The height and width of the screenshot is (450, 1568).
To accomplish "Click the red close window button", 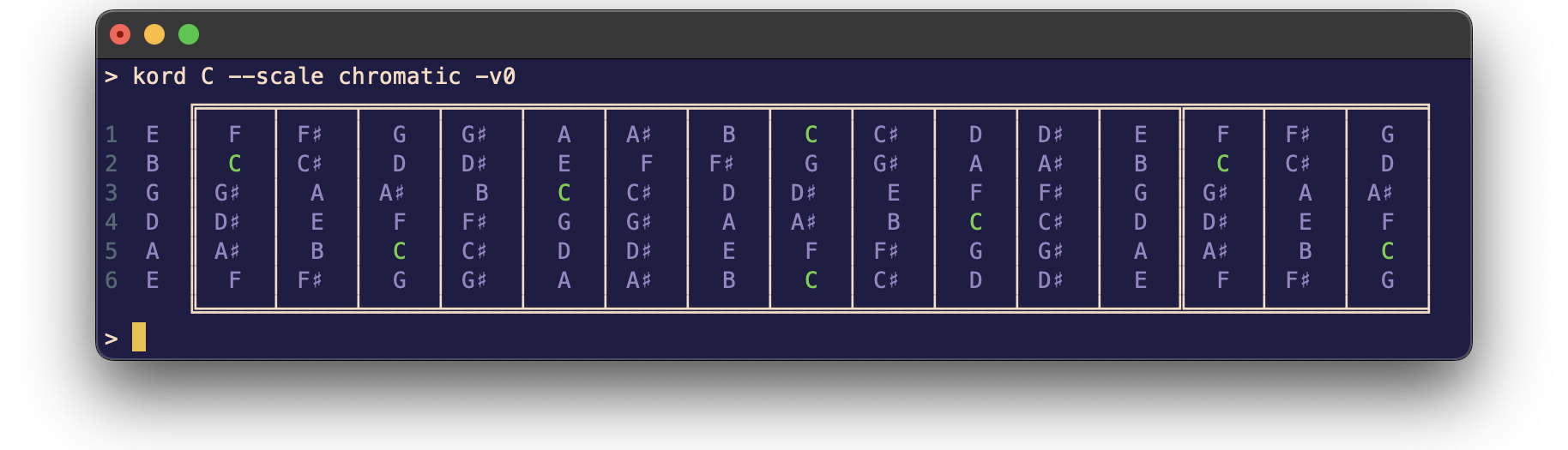I will pos(120,34).
